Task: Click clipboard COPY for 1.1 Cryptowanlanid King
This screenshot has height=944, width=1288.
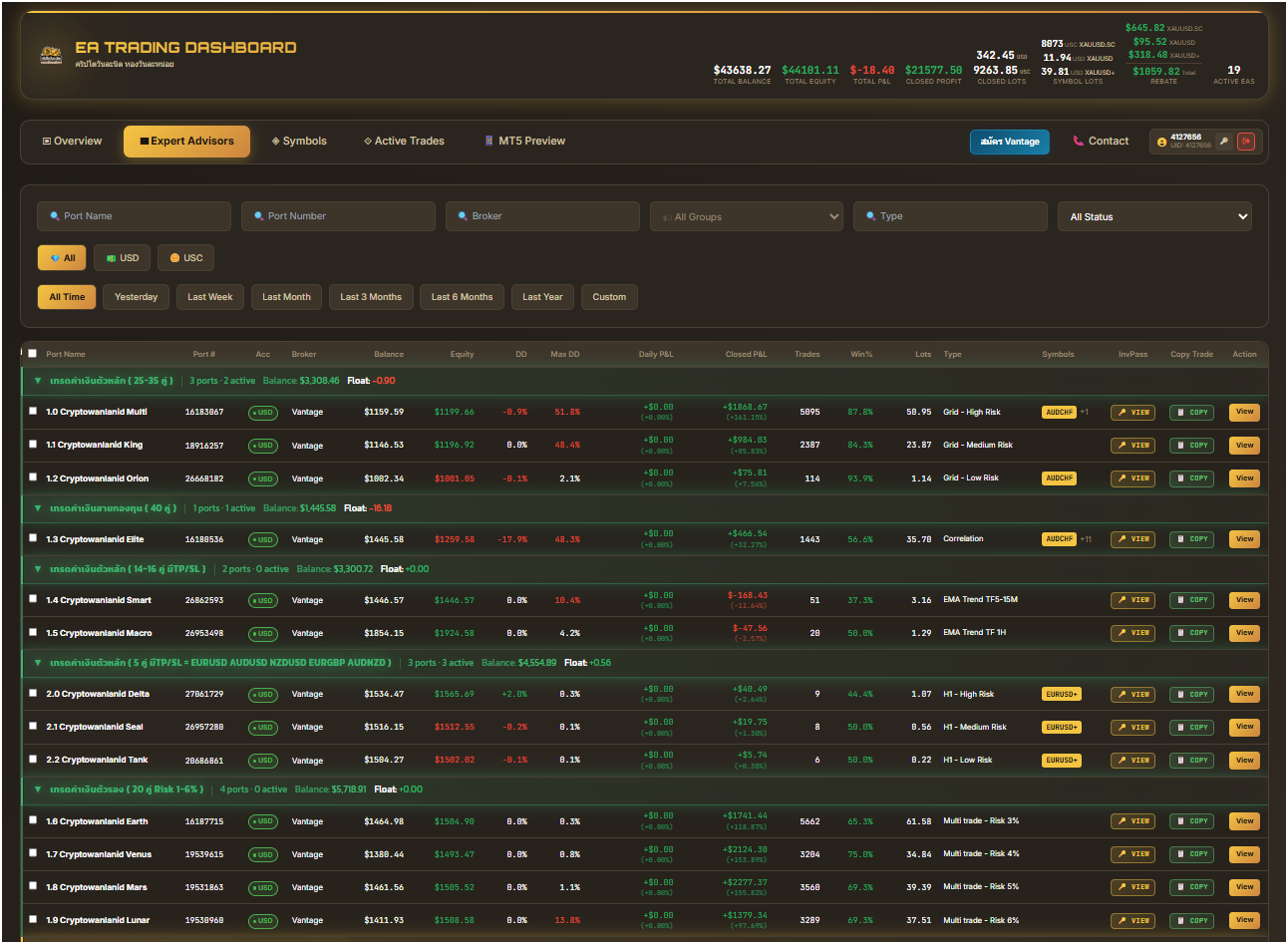Action: [x=1191, y=446]
